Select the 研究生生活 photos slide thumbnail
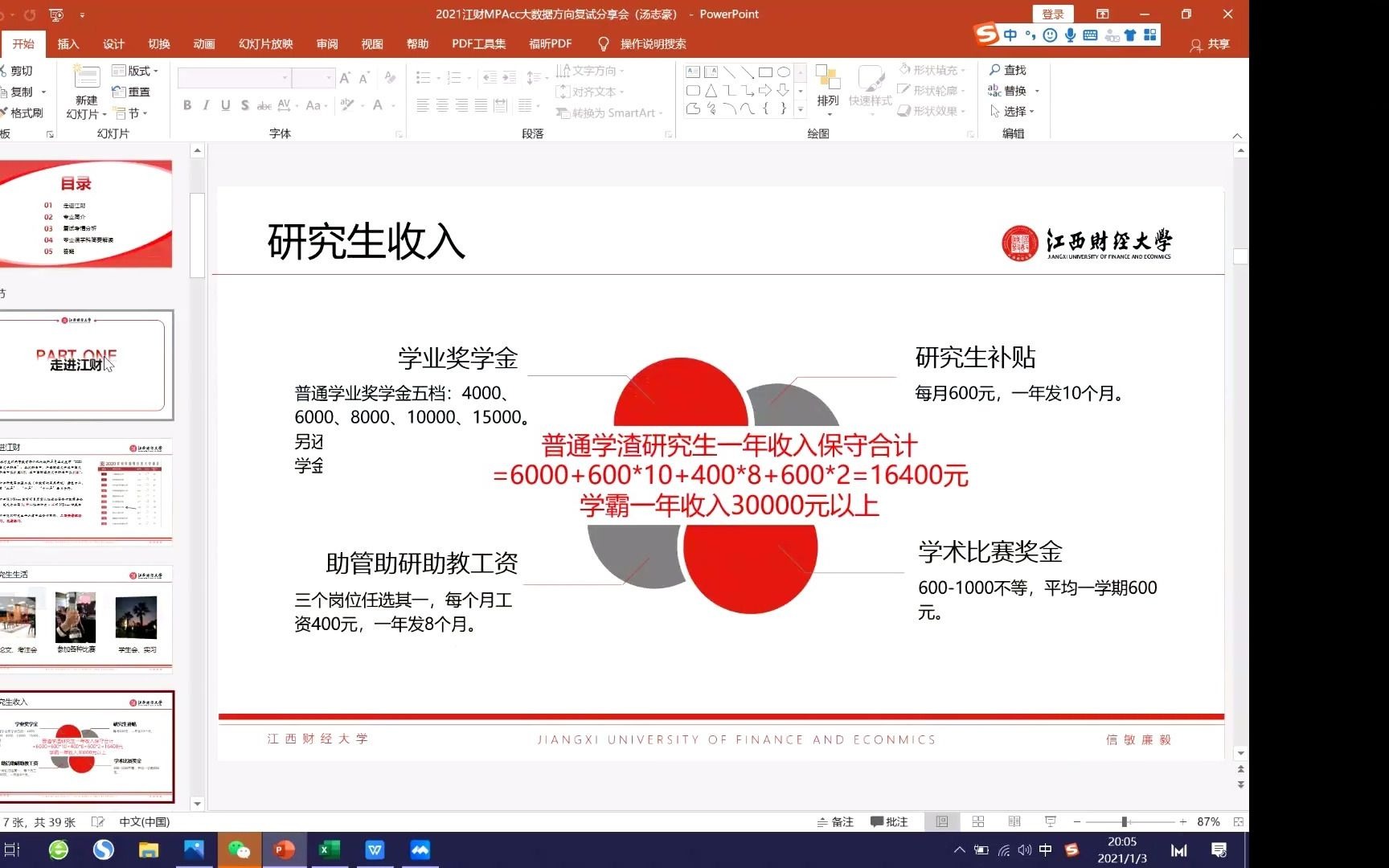The width and height of the screenshot is (1389, 868). 85,618
